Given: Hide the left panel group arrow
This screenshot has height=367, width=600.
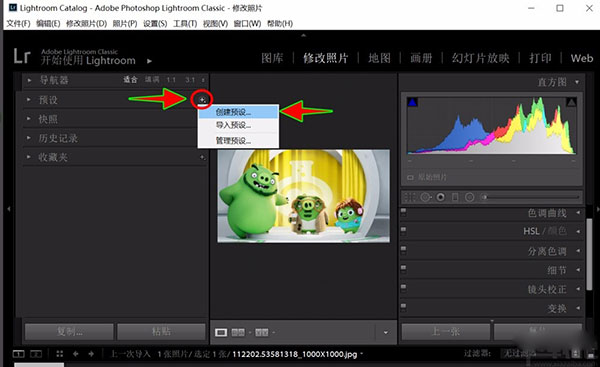Looking at the screenshot, I should point(8,209).
